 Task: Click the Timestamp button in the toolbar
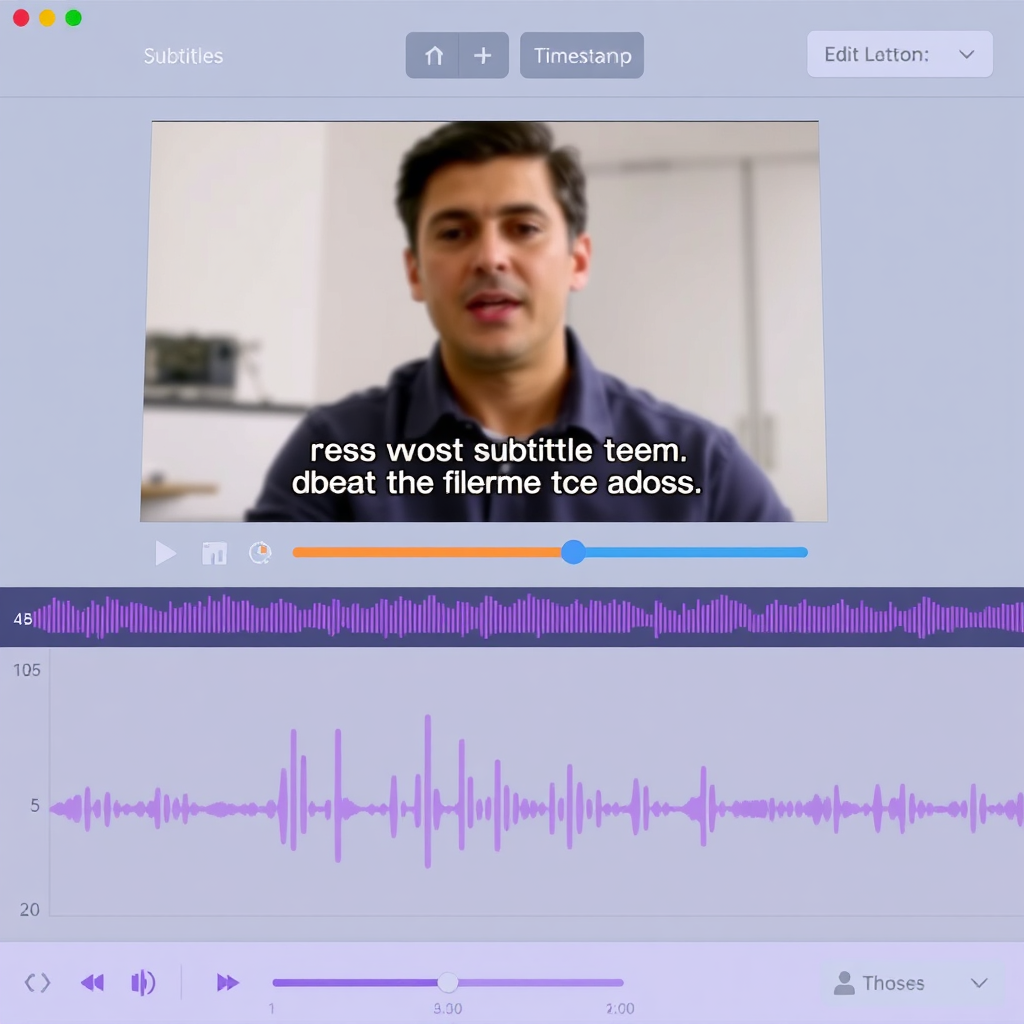tap(581, 55)
